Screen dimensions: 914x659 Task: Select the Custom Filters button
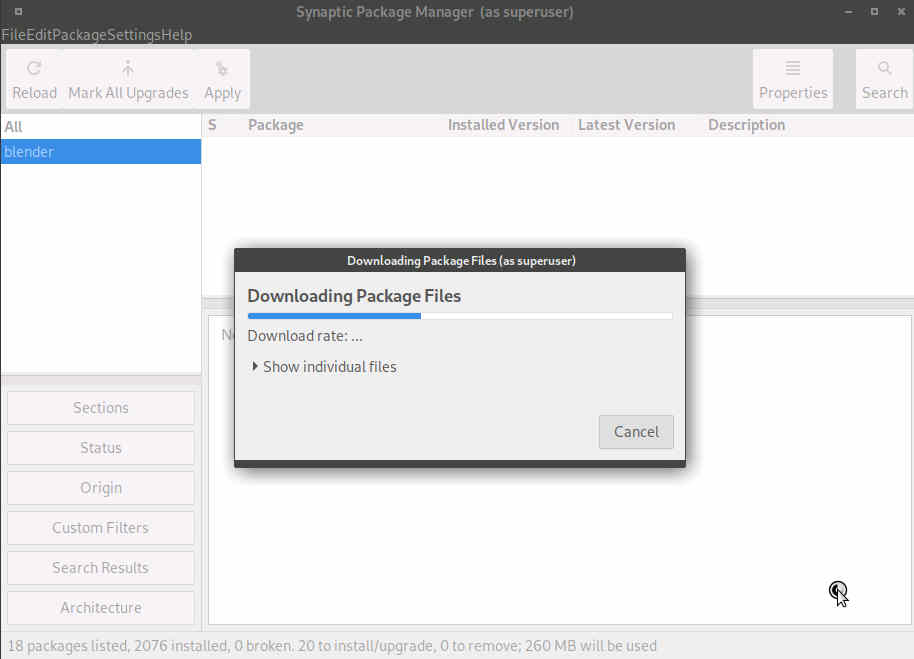click(101, 528)
